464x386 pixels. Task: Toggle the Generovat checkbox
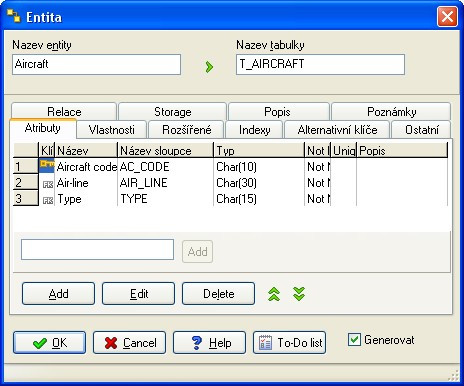click(x=354, y=340)
